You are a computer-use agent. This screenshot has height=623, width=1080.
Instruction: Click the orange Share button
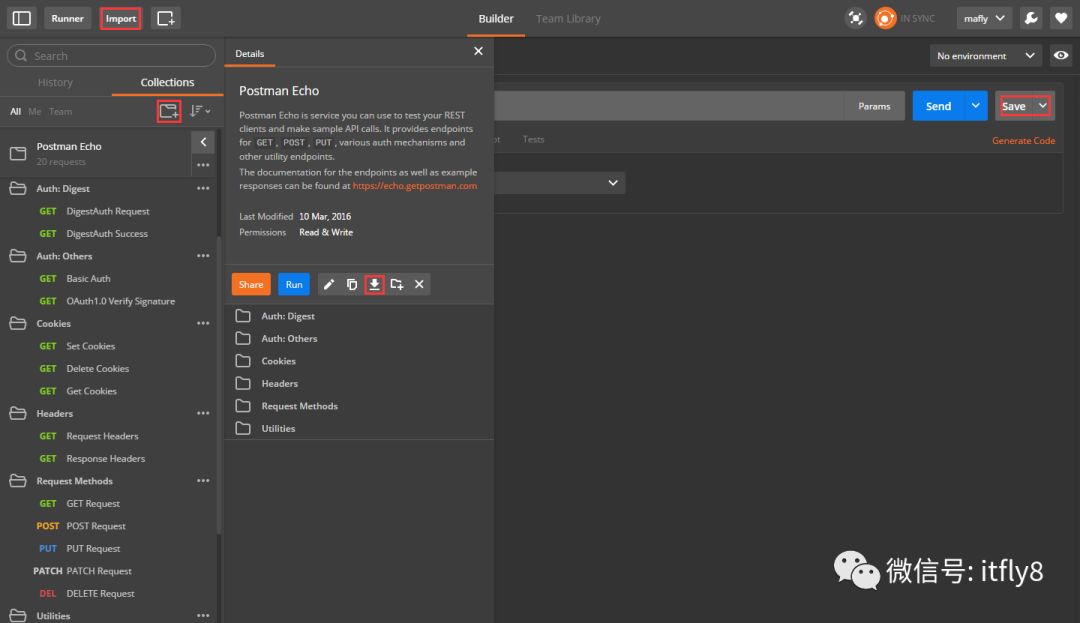coord(251,284)
